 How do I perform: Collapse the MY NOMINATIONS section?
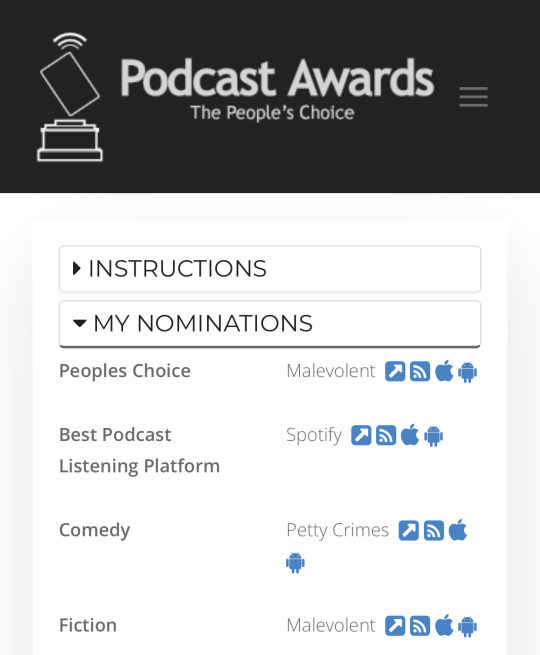pyautogui.click(x=270, y=324)
